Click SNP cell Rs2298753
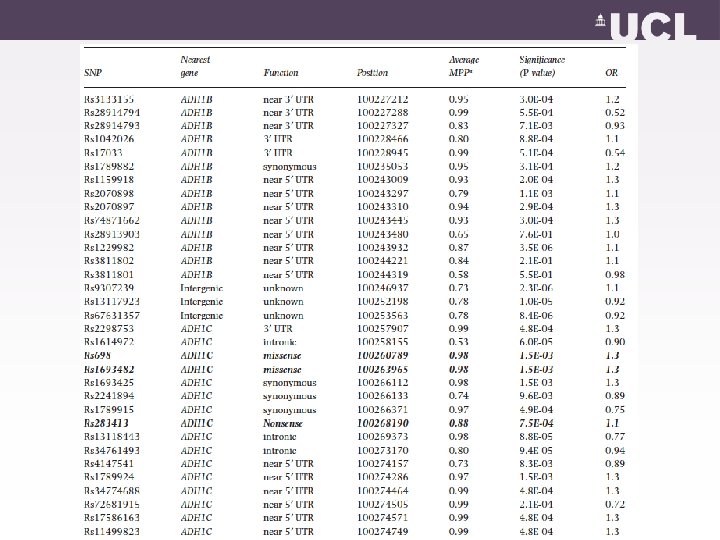Image resolution: width=720 pixels, height=540 pixels. click(109, 329)
